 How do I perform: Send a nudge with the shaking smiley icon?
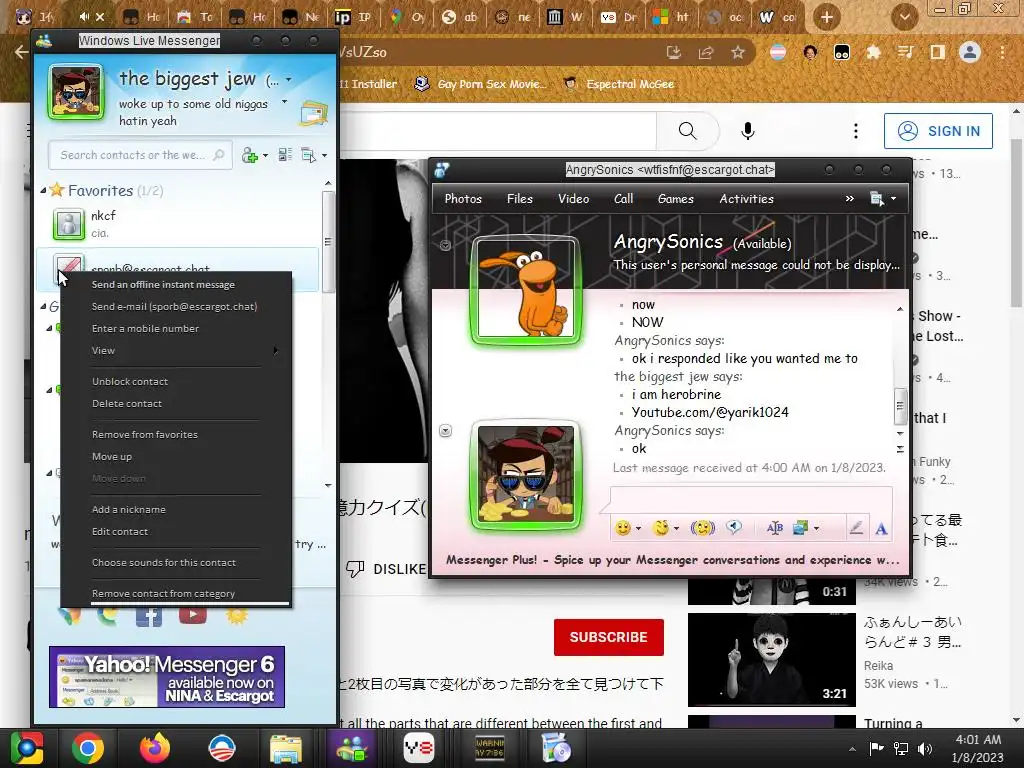703,528
